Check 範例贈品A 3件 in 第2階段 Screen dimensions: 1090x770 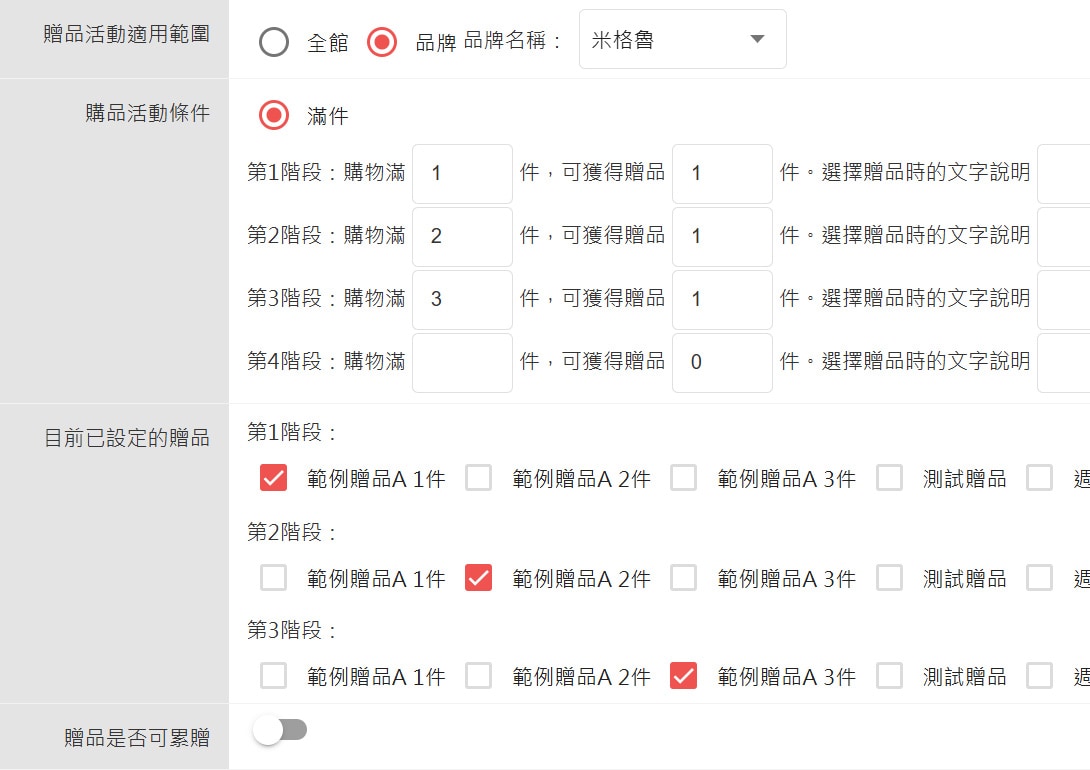coord(684,578)
